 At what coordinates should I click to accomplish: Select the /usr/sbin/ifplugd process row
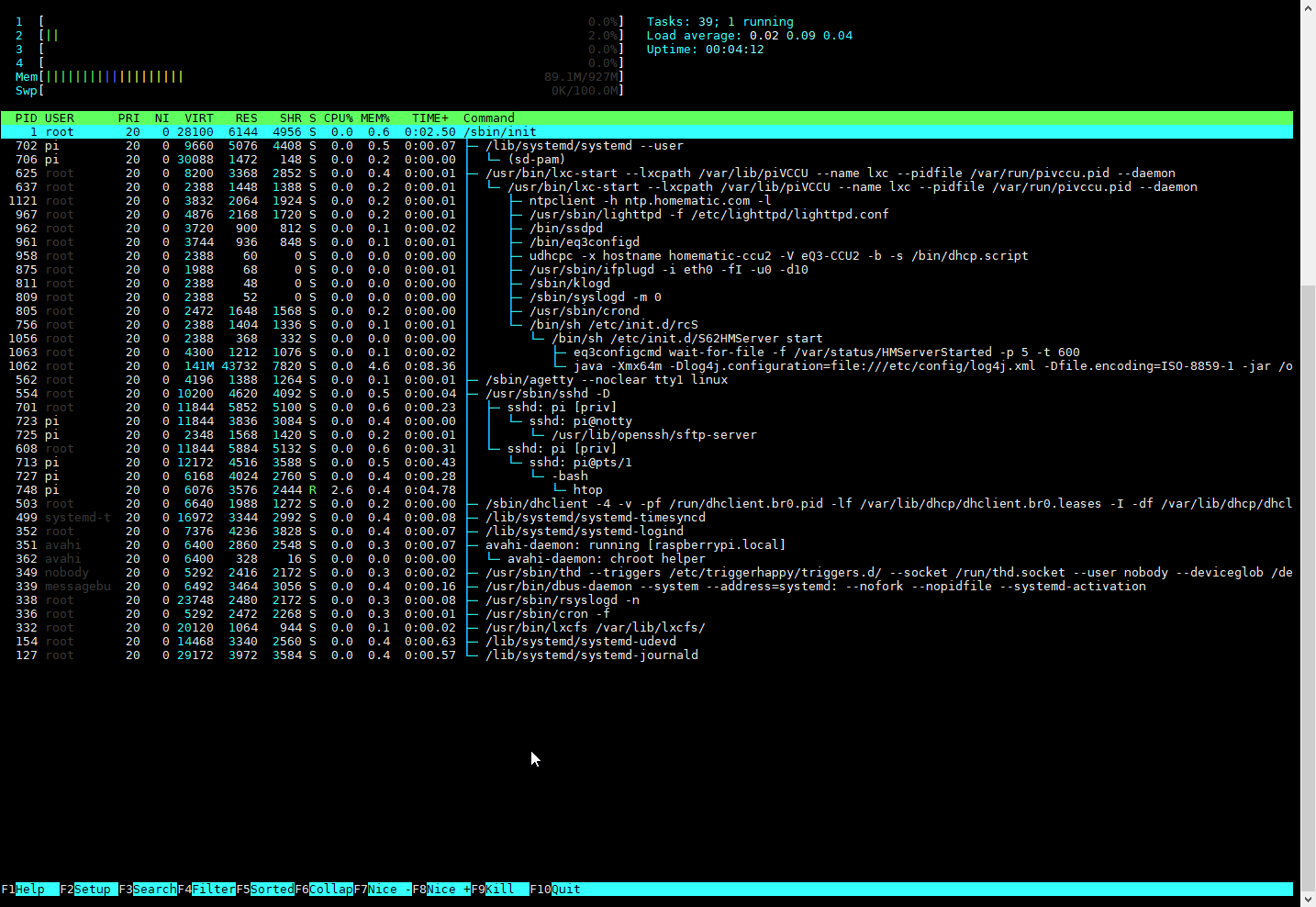647,270
